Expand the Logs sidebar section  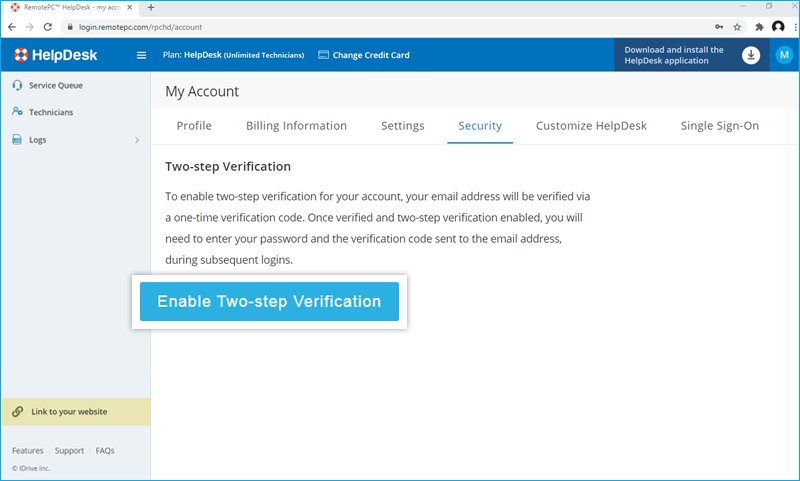click(137, 140)
